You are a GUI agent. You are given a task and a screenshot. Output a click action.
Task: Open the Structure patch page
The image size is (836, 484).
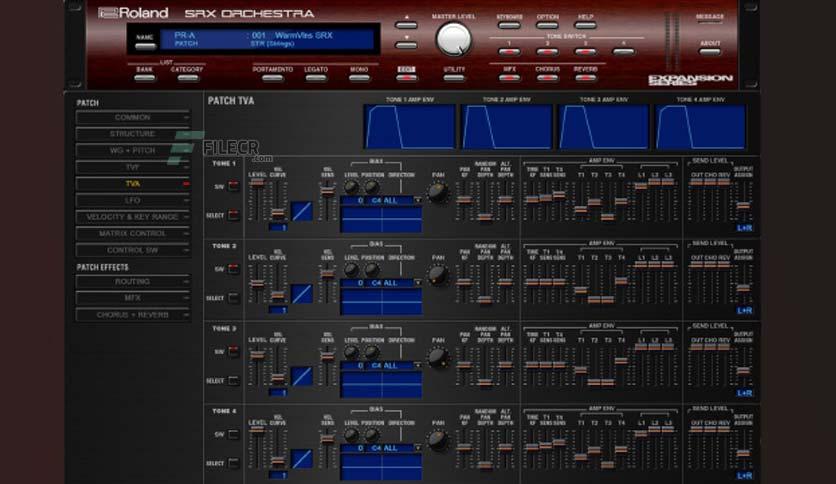pyautogui.click(x=133, y=134)
